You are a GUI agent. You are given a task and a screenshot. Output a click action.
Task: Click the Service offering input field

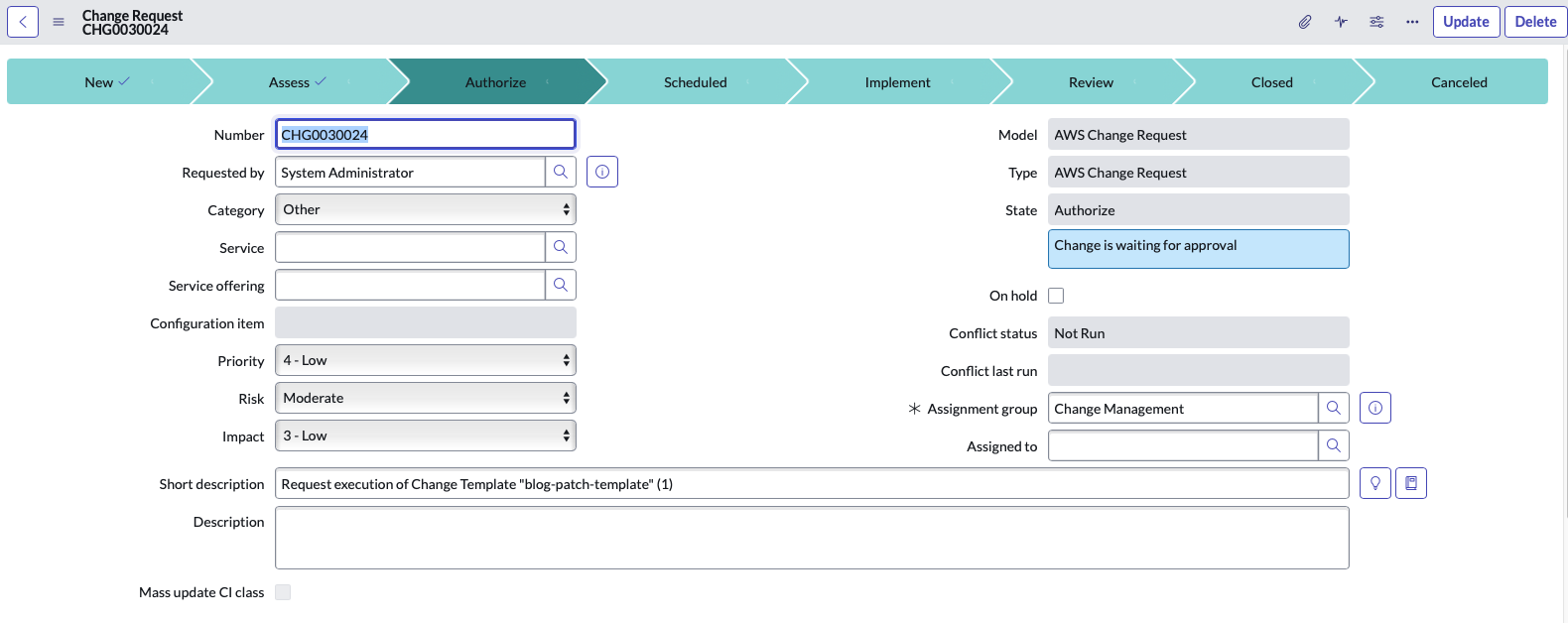[x=410, y=285]
